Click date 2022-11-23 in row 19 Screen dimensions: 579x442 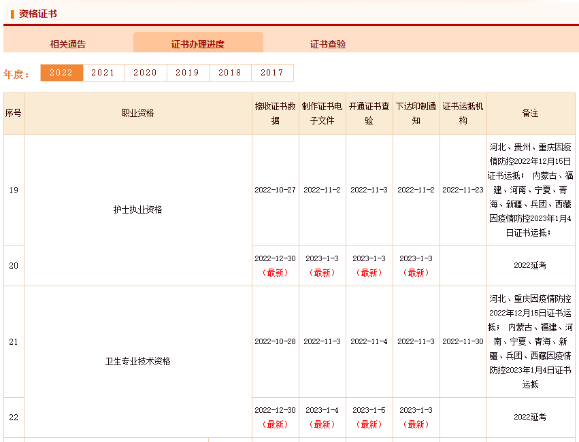pos(463,190)
